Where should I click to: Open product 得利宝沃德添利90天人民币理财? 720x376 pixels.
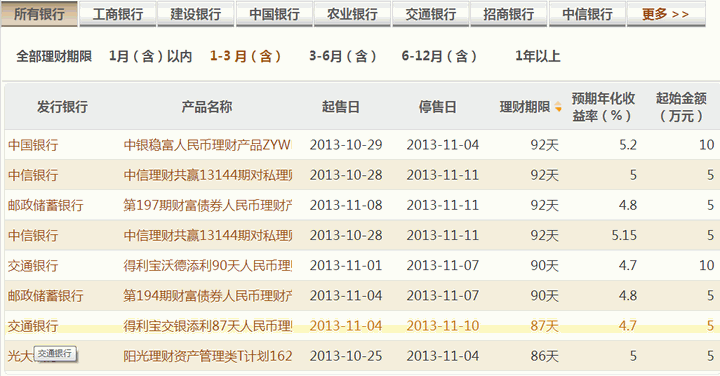(x=208, y=265)
